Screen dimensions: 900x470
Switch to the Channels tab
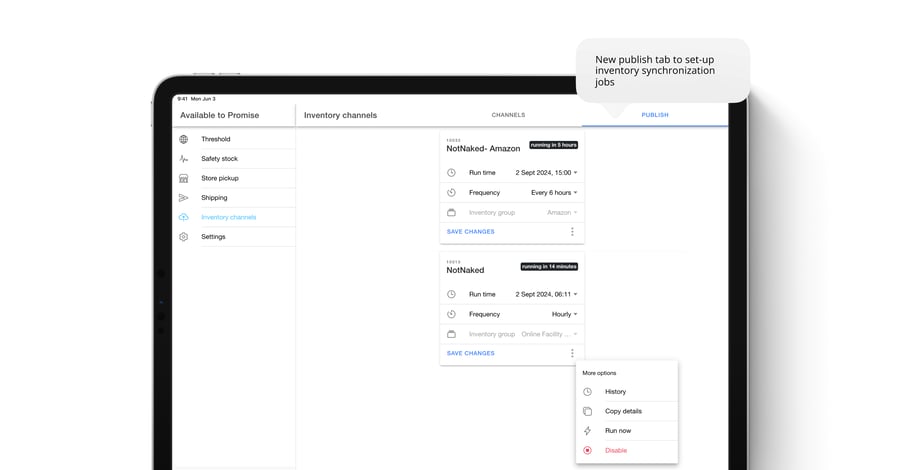click(508, 115)
